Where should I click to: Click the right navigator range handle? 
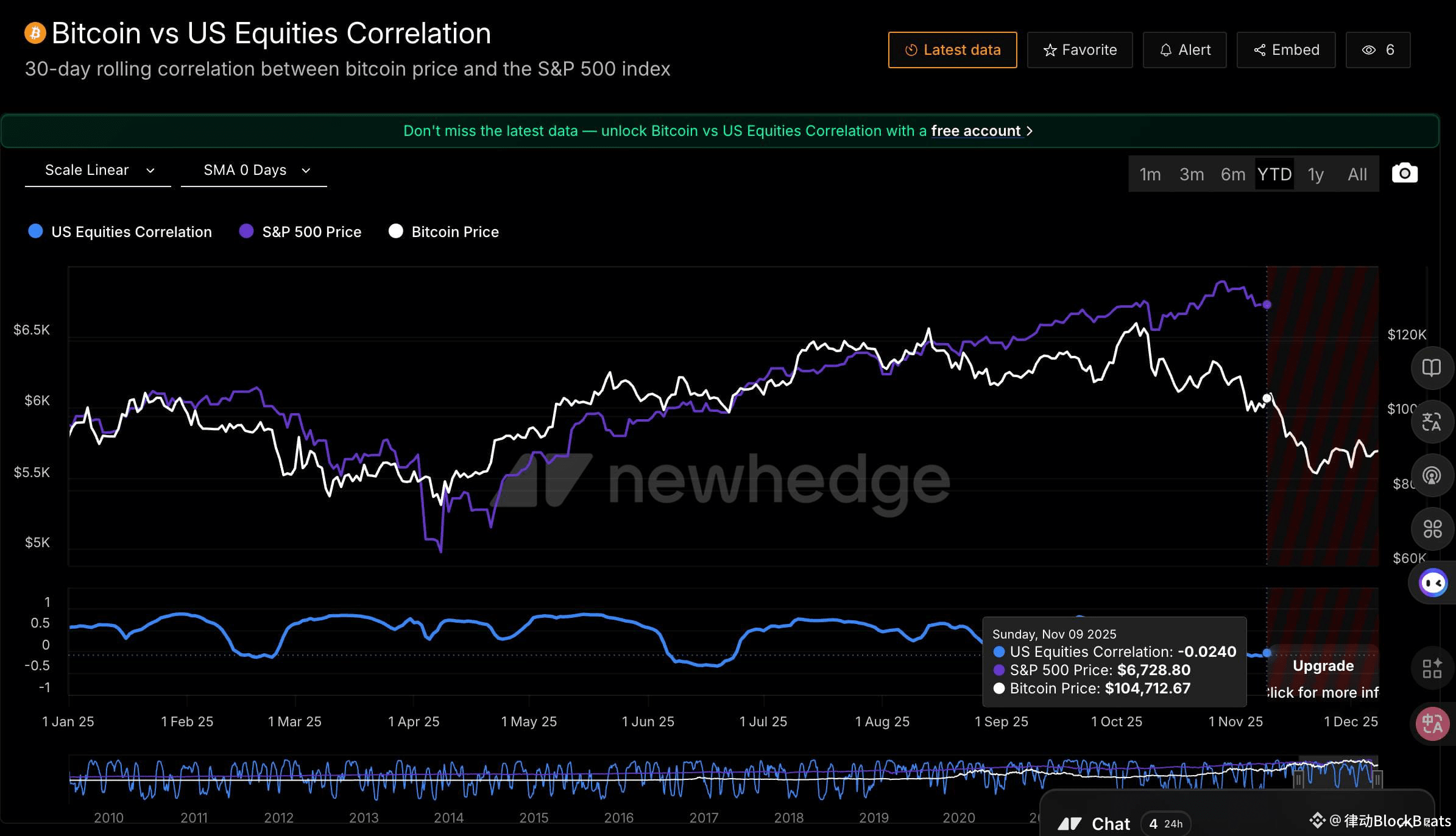1377,779
